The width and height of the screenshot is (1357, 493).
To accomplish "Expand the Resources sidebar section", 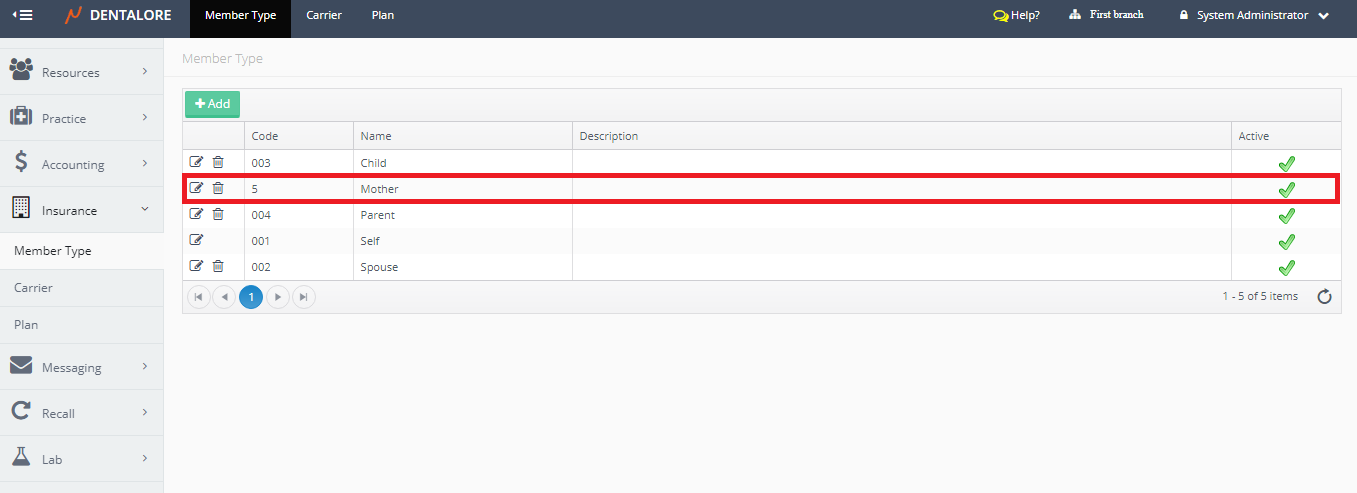I will tap(81, 72).
